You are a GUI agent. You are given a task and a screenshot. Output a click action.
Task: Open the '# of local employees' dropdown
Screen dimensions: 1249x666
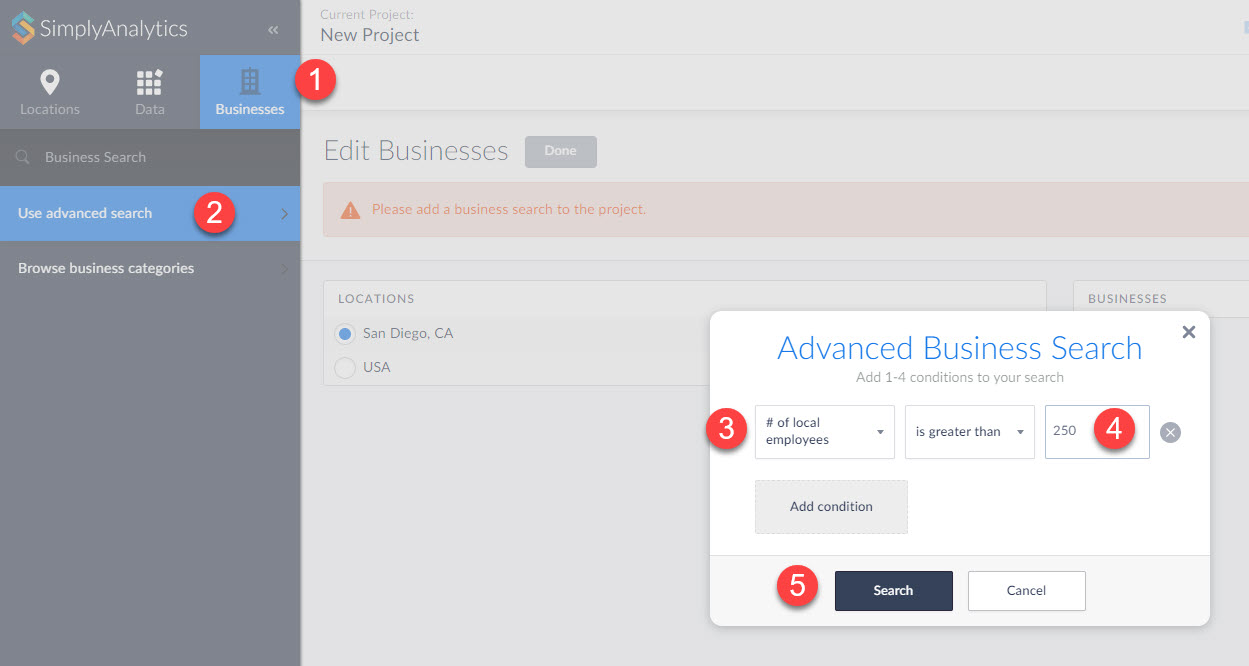coord(824,432)
